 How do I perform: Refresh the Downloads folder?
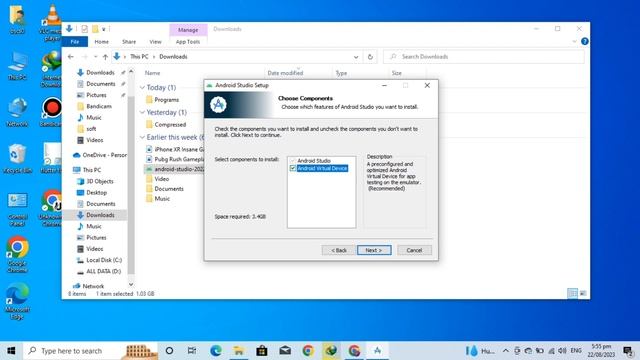[370, 57]
